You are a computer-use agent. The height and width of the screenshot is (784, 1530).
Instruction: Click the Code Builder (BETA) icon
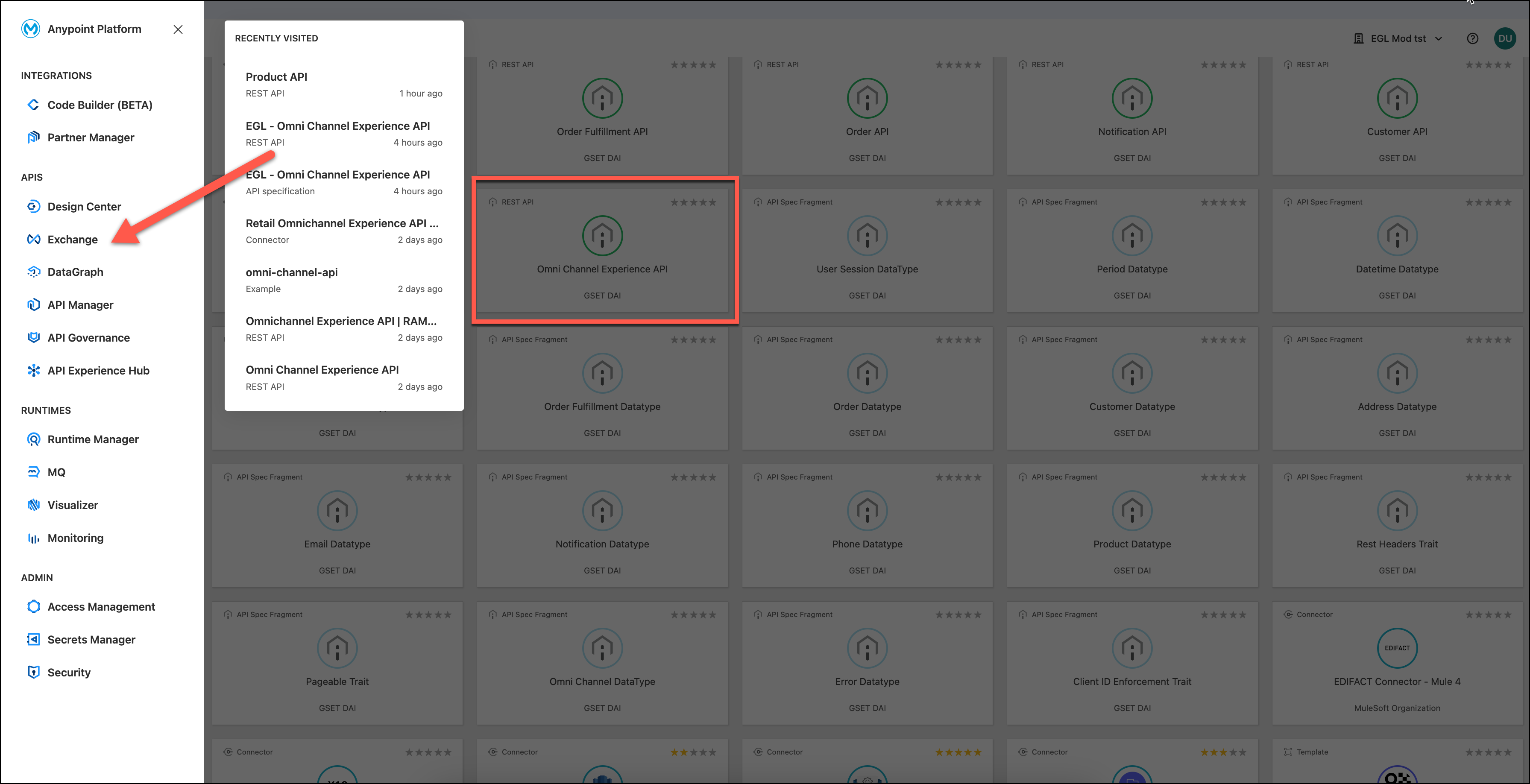tap(33, 105)
